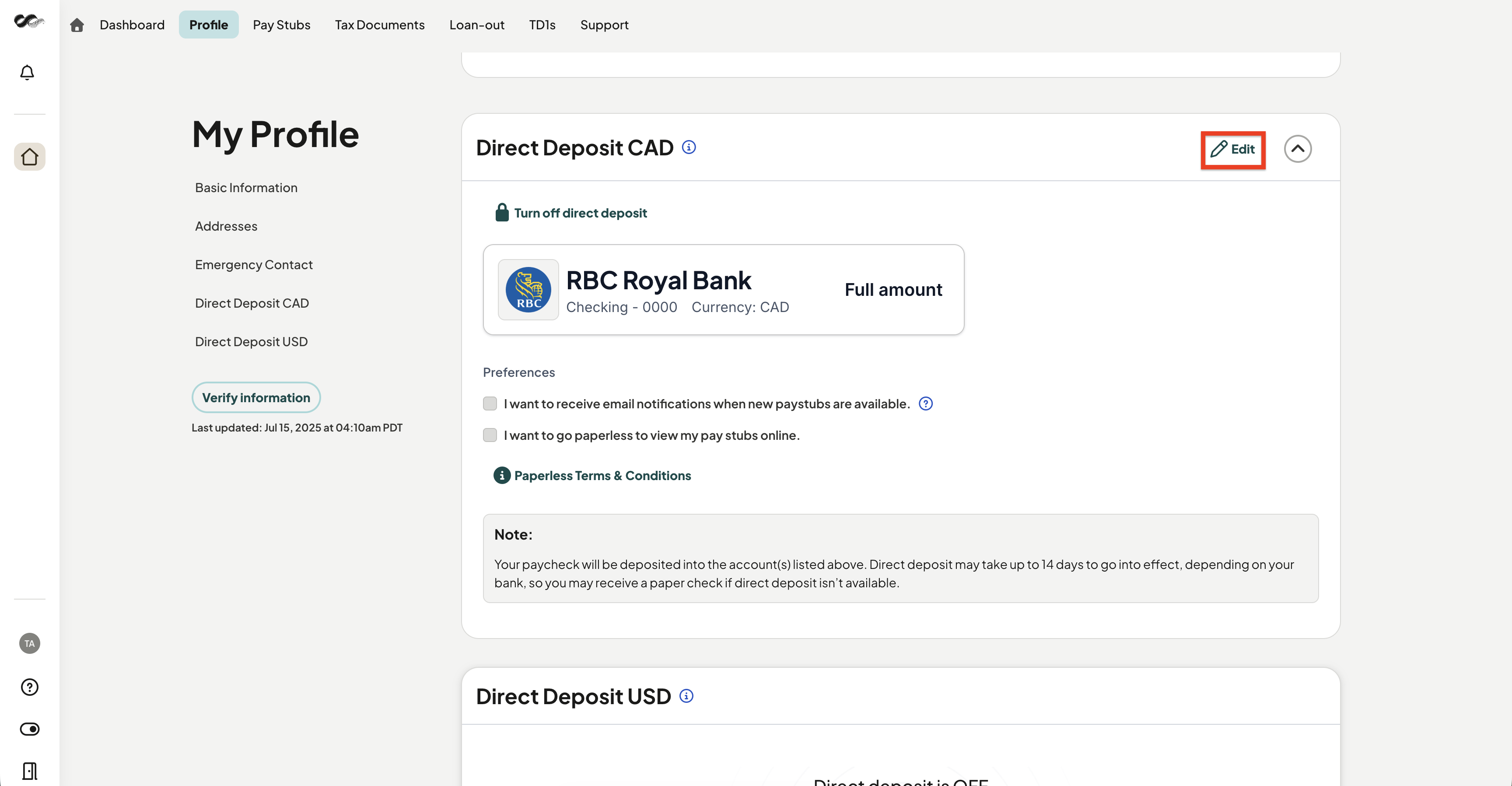
Task: Open Paperless Terms & Conditions
Action: [x=603, y=475]
